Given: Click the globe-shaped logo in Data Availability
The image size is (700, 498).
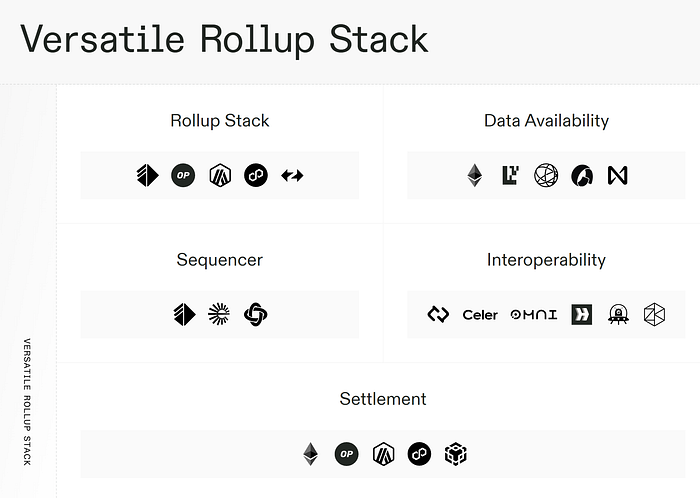Looking at the screenshot, I should (546, 175).
